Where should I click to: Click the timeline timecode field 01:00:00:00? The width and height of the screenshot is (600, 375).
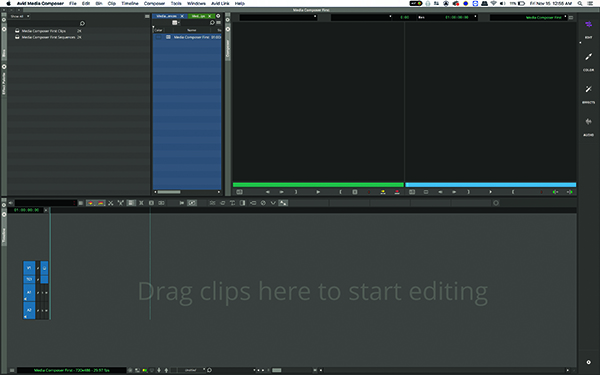tap(27, 210)
